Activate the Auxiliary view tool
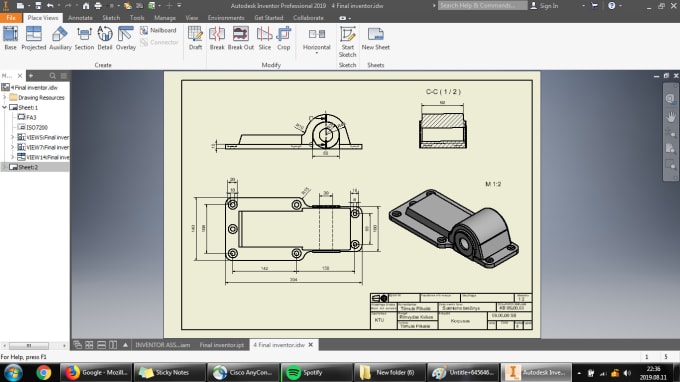 coord(60,38)
